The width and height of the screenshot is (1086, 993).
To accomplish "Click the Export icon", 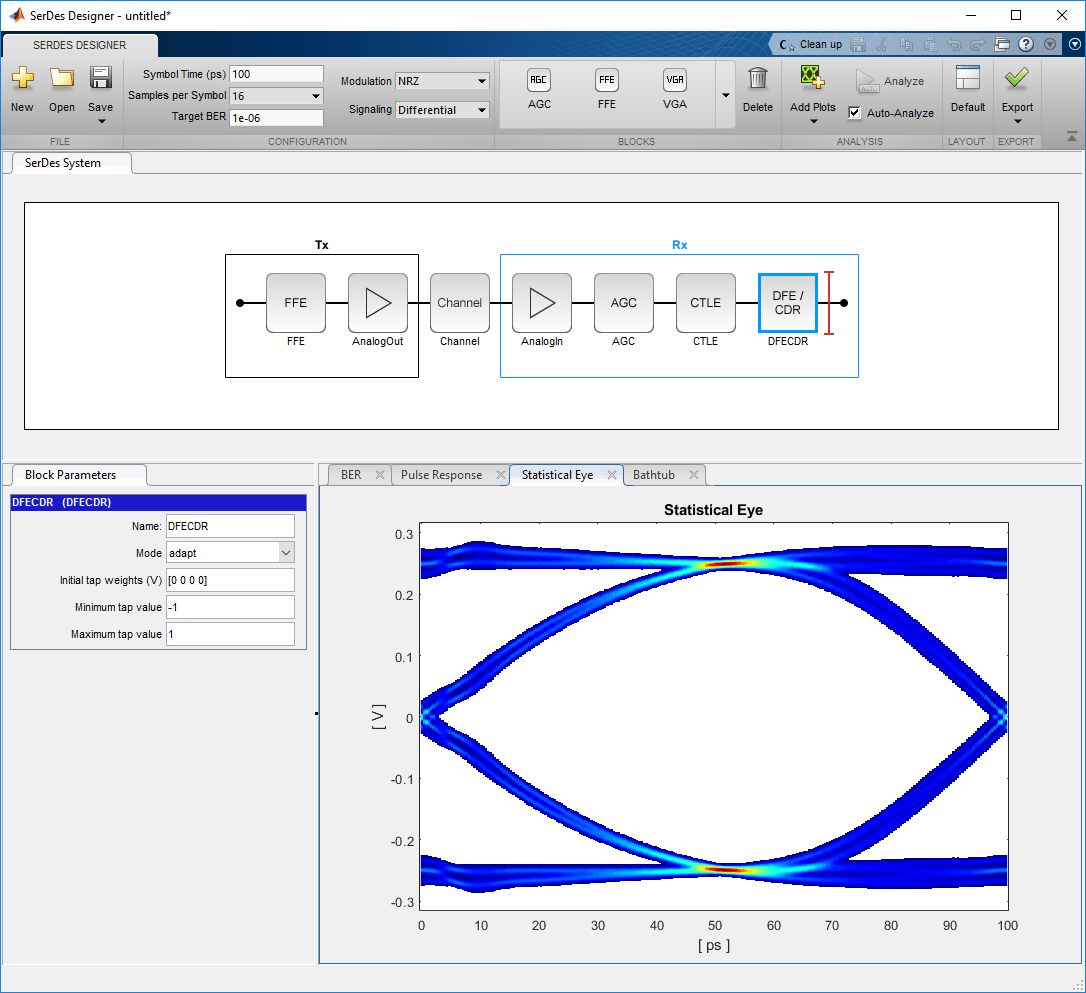I will pyautogui.click(x=1016, y=89).
